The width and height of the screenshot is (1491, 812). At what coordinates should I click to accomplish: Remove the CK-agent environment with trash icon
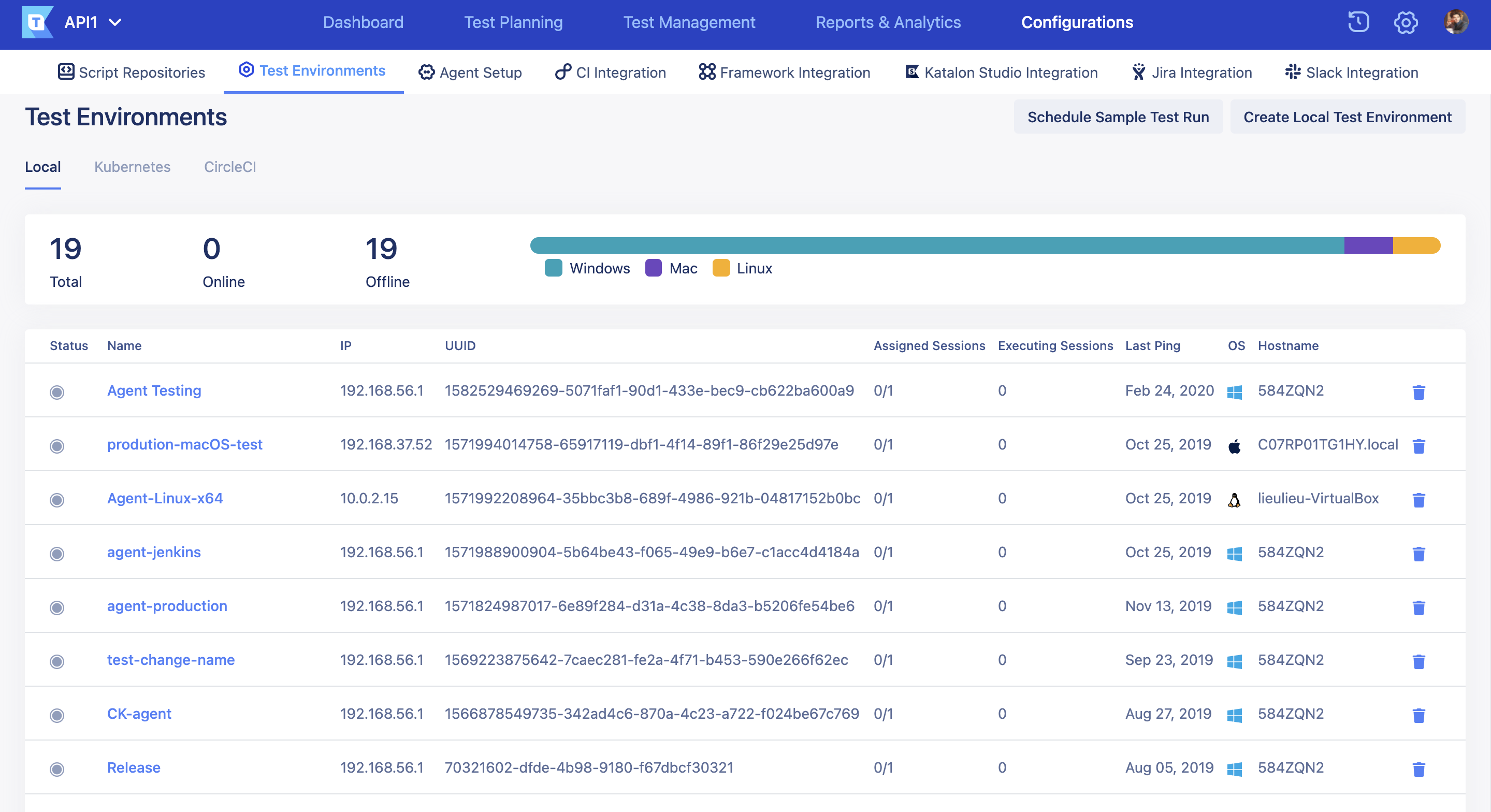(x=1418, y=715)
